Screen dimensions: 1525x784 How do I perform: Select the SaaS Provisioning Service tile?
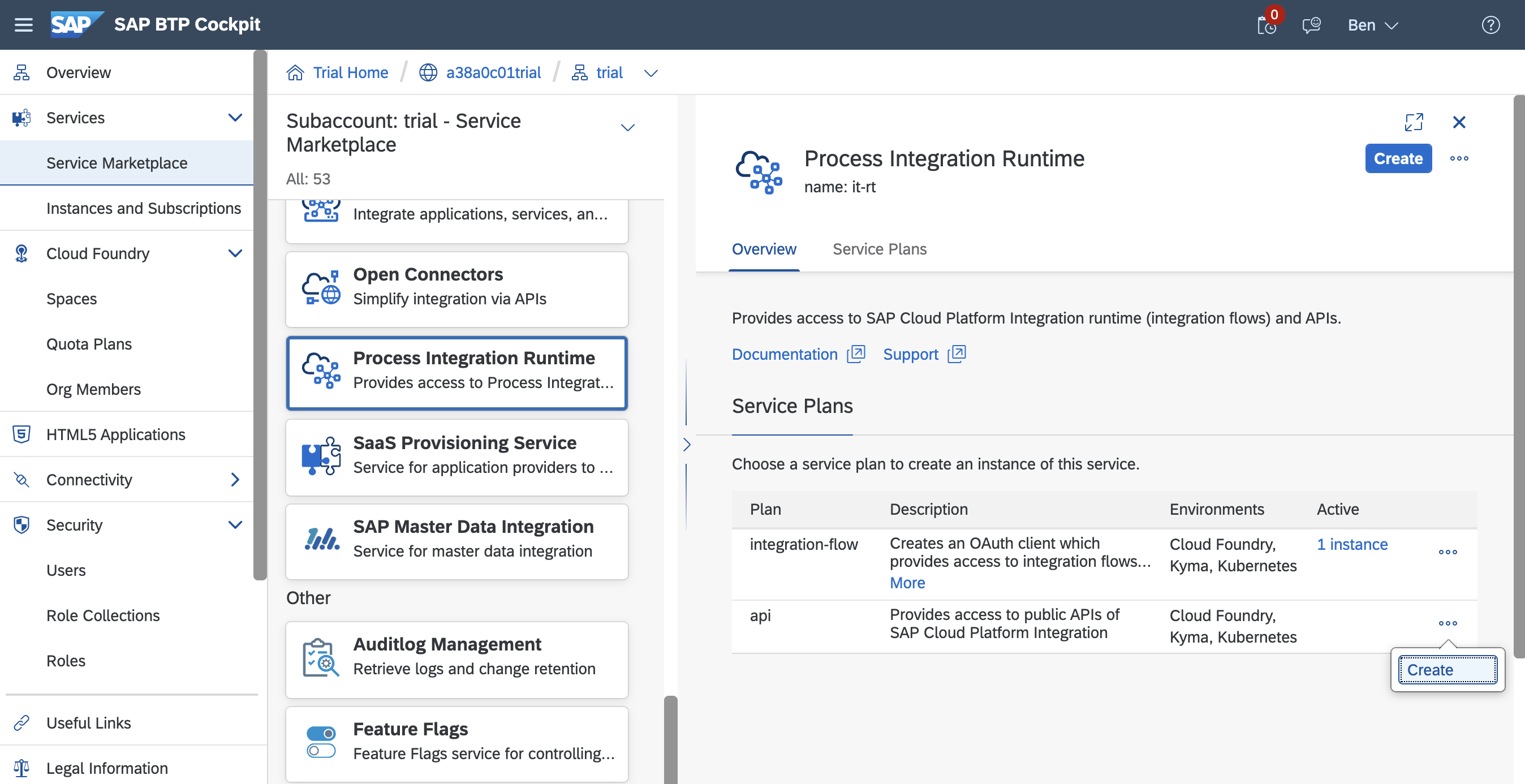pos(456,456)
